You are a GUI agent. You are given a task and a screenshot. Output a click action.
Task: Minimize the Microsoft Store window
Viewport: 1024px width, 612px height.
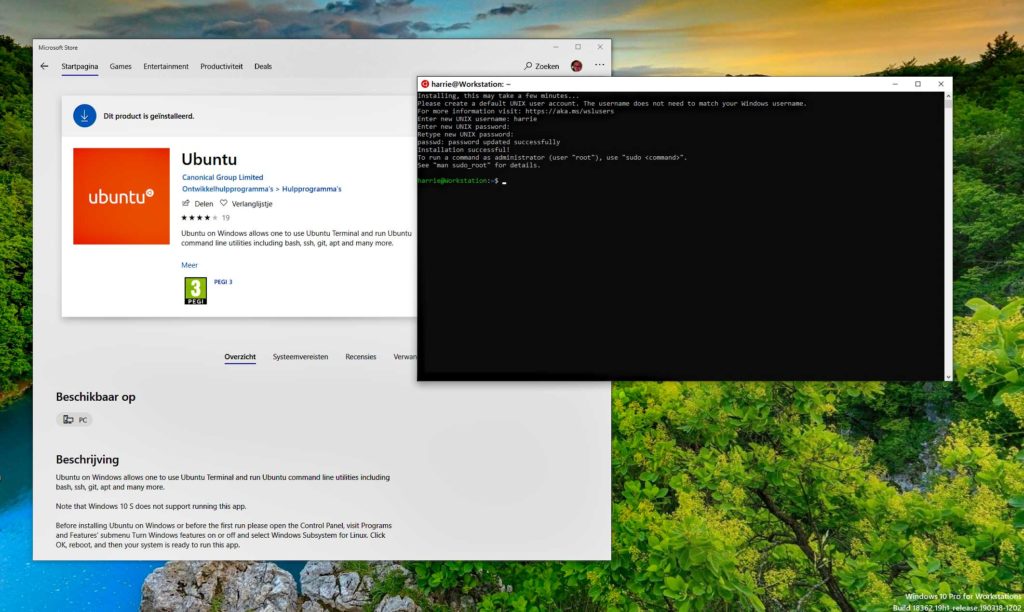[x=556, y=47]
